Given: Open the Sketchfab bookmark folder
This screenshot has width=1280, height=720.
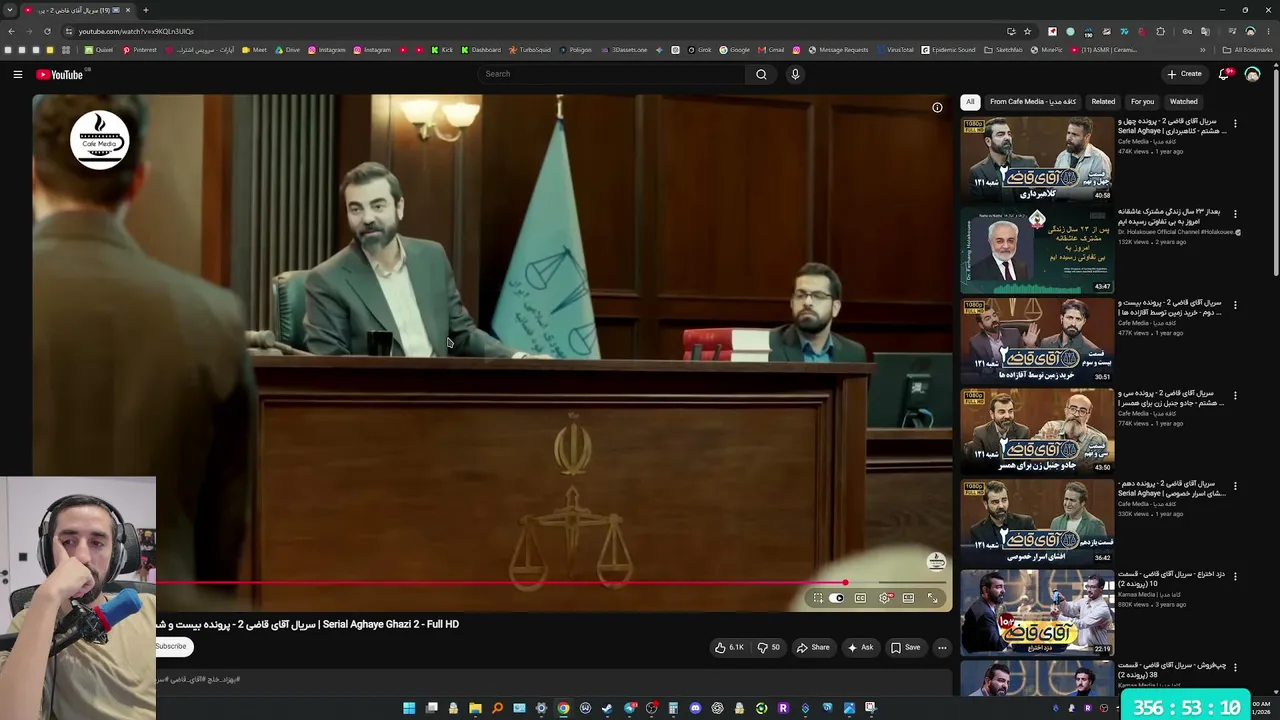Looking at the screenshot, I should point(1003,50).
